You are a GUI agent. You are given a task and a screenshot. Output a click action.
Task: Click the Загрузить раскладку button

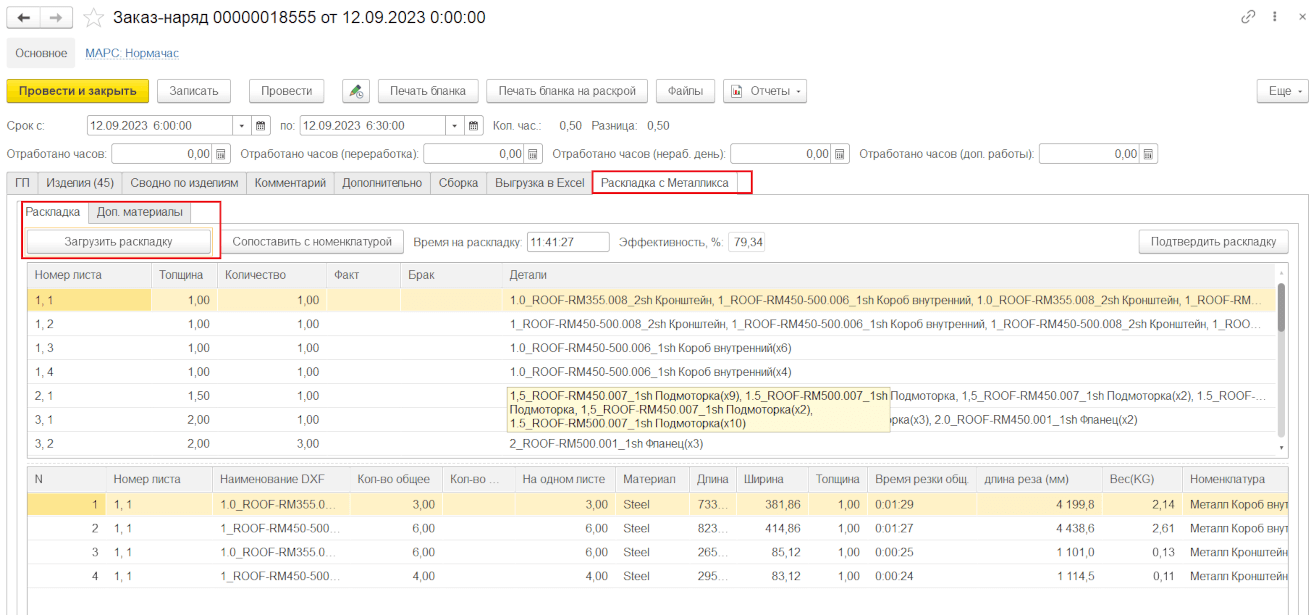pyautogui.click(x=119, y=241)
